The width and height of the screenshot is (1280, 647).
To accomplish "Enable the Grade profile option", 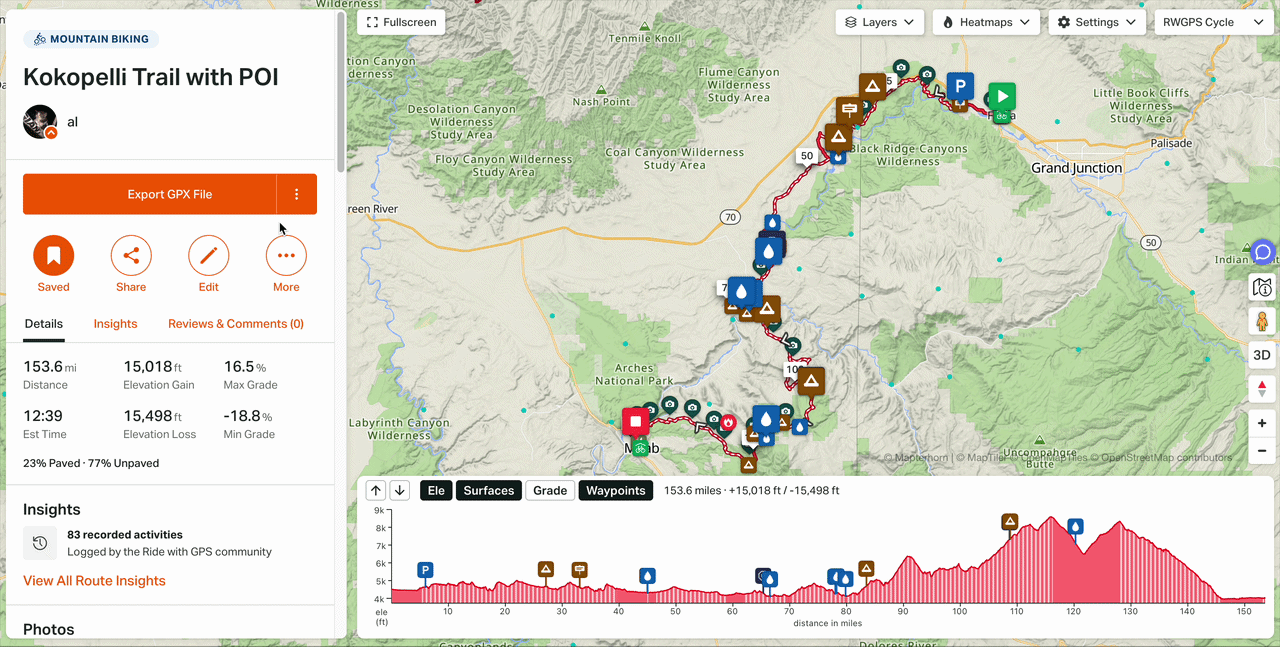I will [x=550, y=490].
